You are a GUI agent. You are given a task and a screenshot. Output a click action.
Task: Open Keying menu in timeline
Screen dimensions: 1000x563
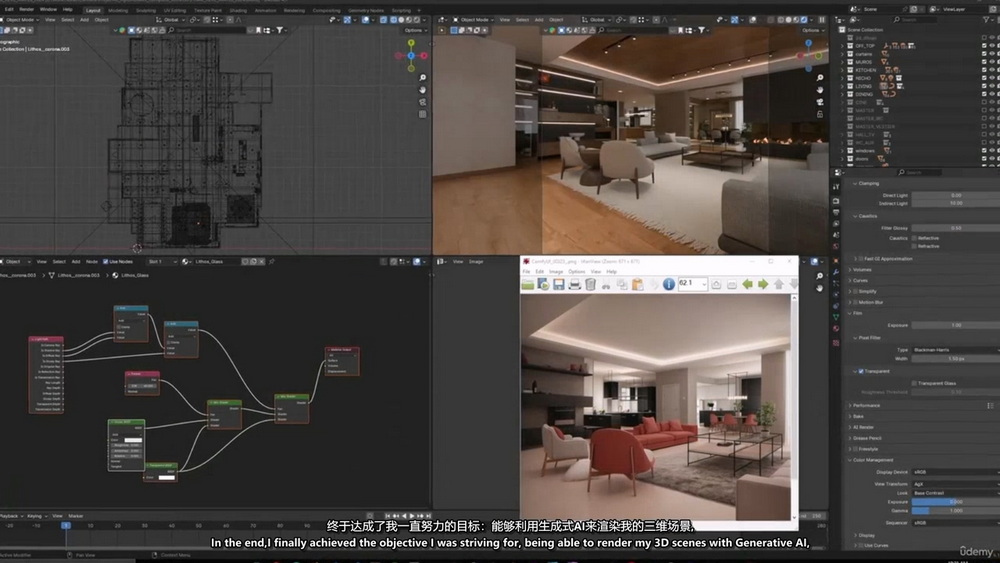(35, 516)
